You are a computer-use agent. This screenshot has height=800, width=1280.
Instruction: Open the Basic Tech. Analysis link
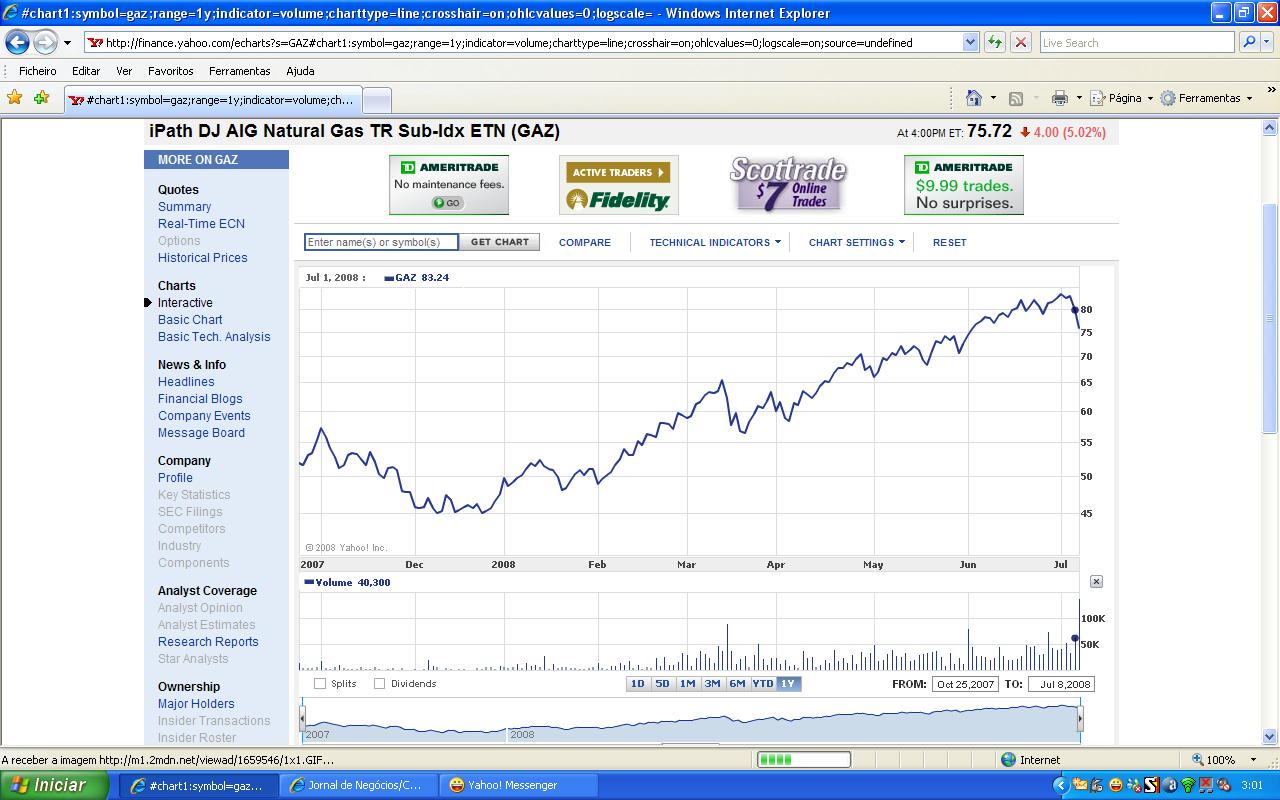click(x=214, y=337)
